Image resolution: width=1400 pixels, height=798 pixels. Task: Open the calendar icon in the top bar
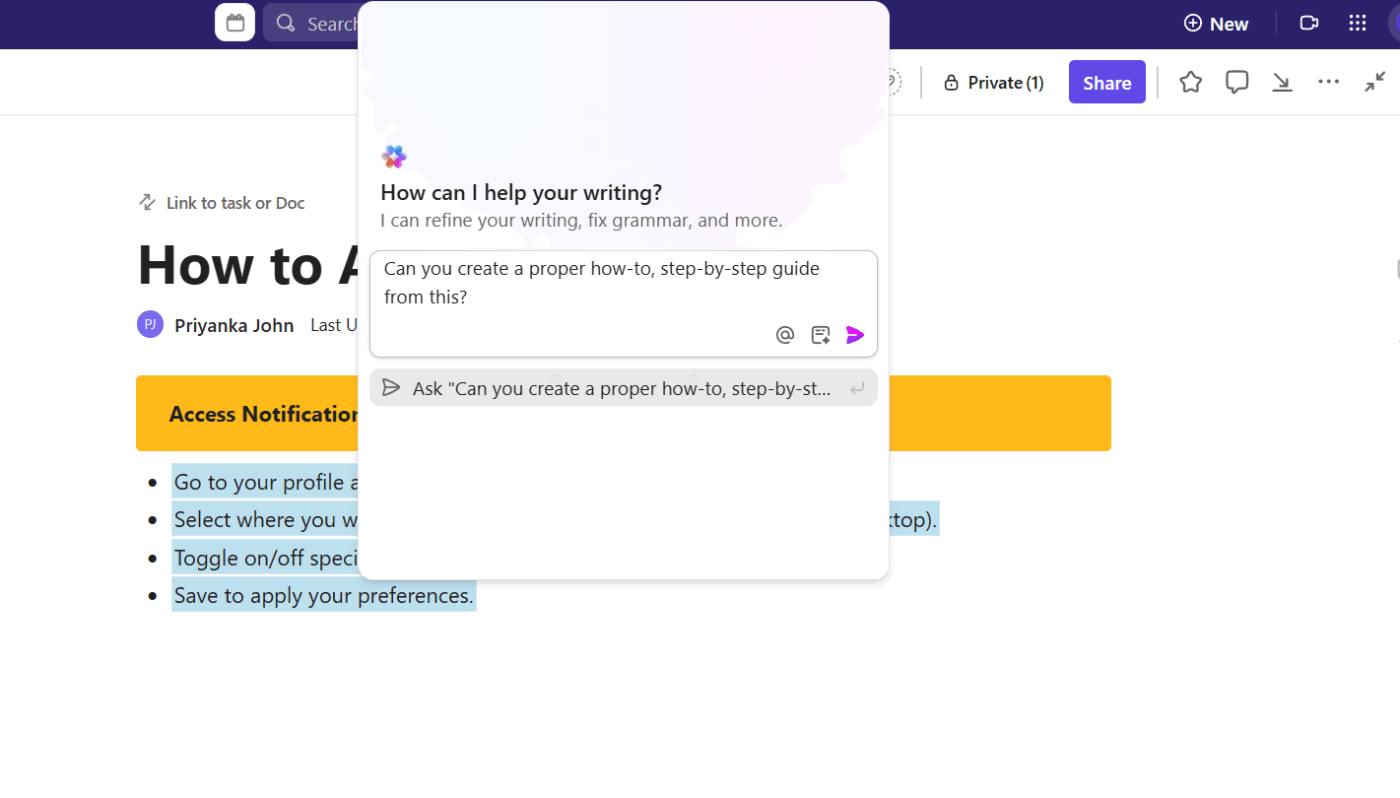pyautogui.click(x=234, y=22)
